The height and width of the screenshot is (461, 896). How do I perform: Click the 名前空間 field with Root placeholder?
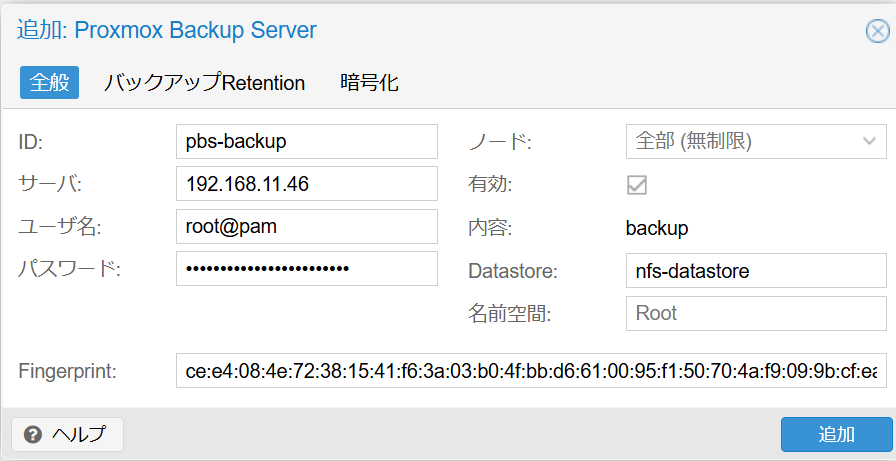[x=756, y=313]
